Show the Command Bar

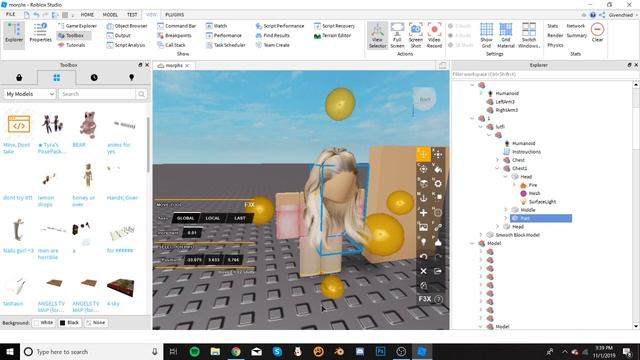pos(177,26)
